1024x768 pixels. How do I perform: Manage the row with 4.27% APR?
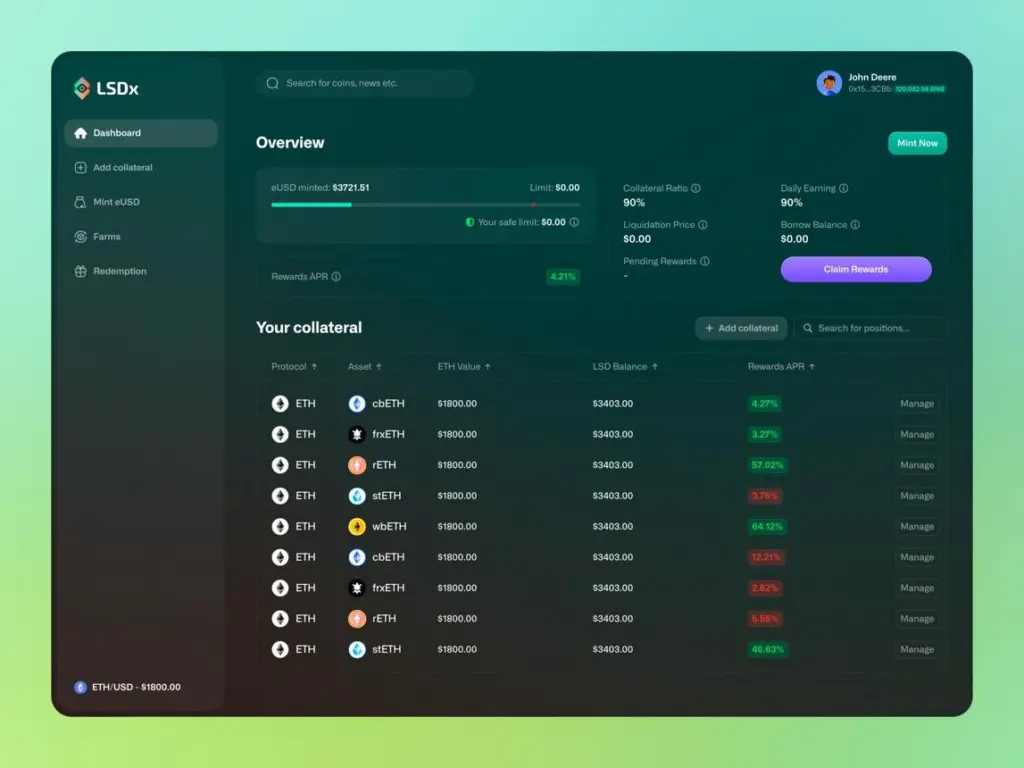[x=917, y=404]
